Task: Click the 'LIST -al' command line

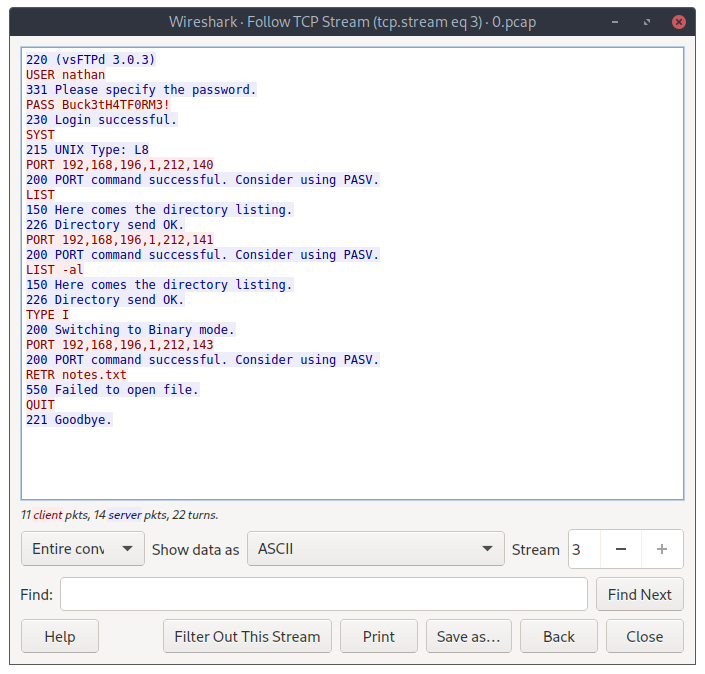Action: (55, 270)
